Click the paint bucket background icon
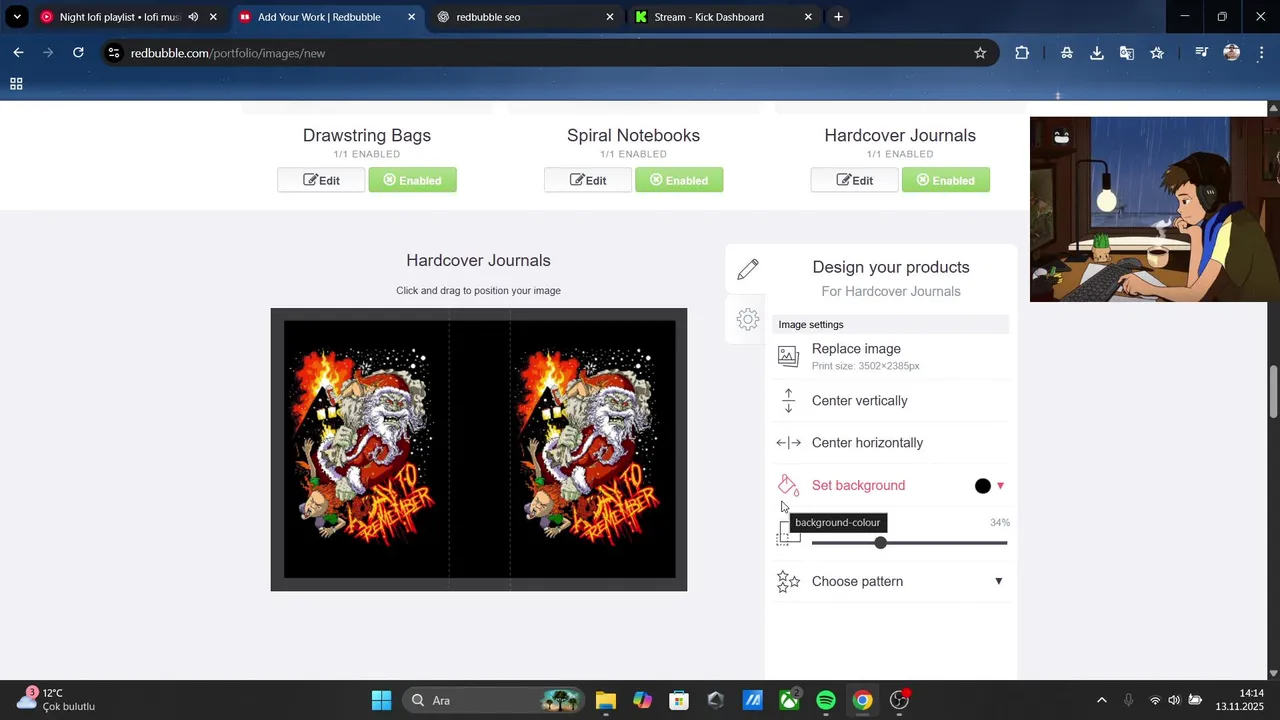The height and width of the screenshot is (720, 1280). 788,485
